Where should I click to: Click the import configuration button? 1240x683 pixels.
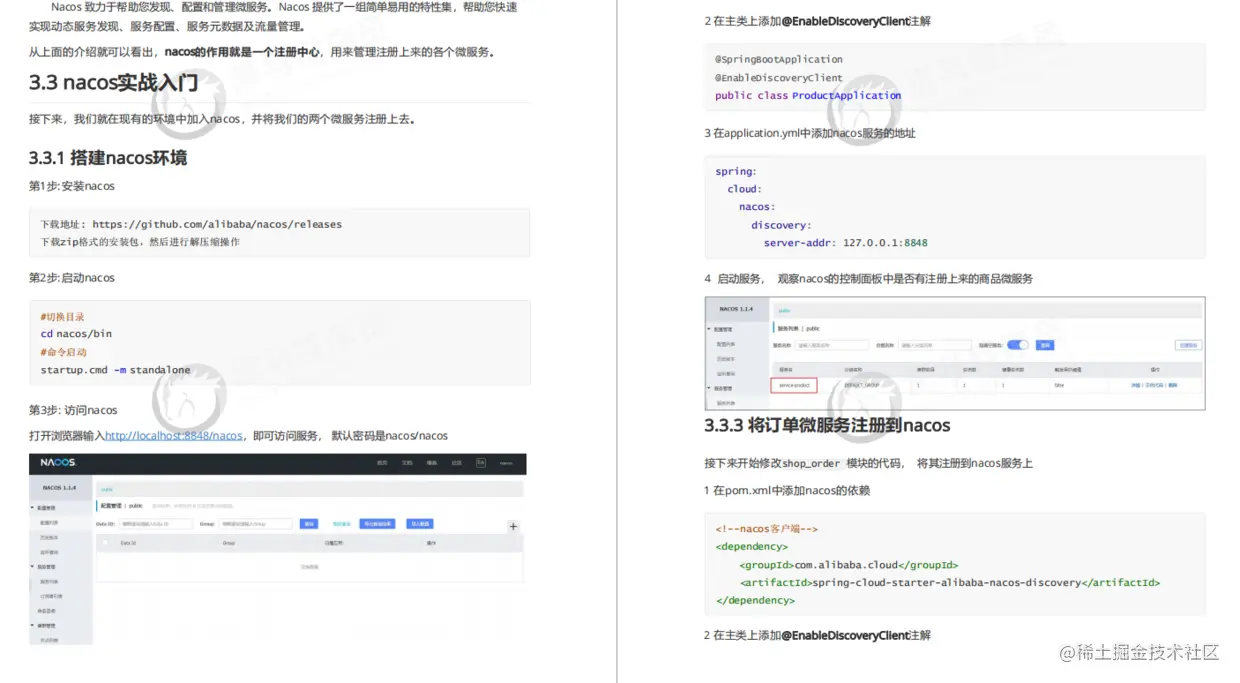click(x=420, y=524)
